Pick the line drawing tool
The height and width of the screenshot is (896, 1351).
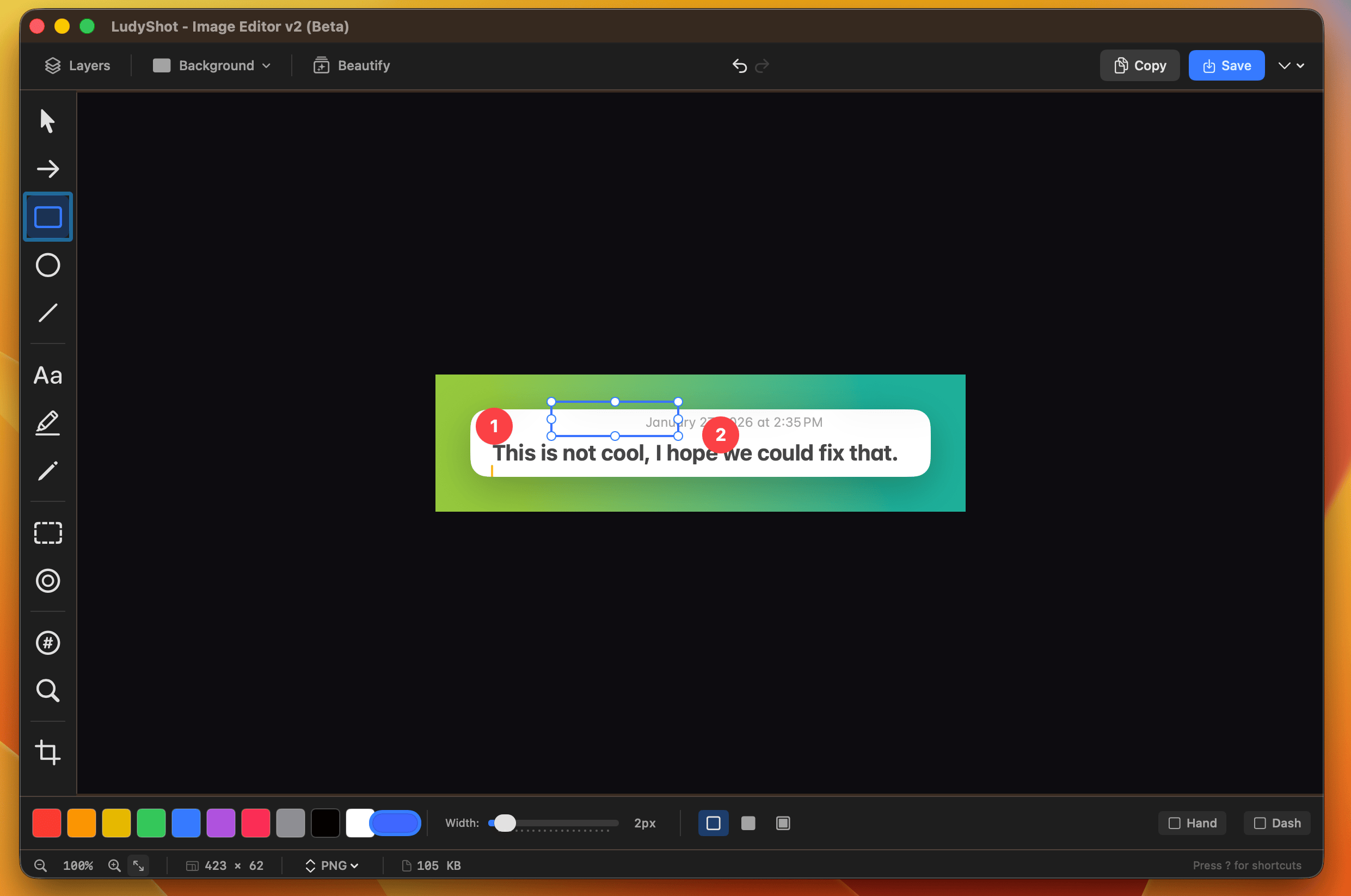click(48, 312)
